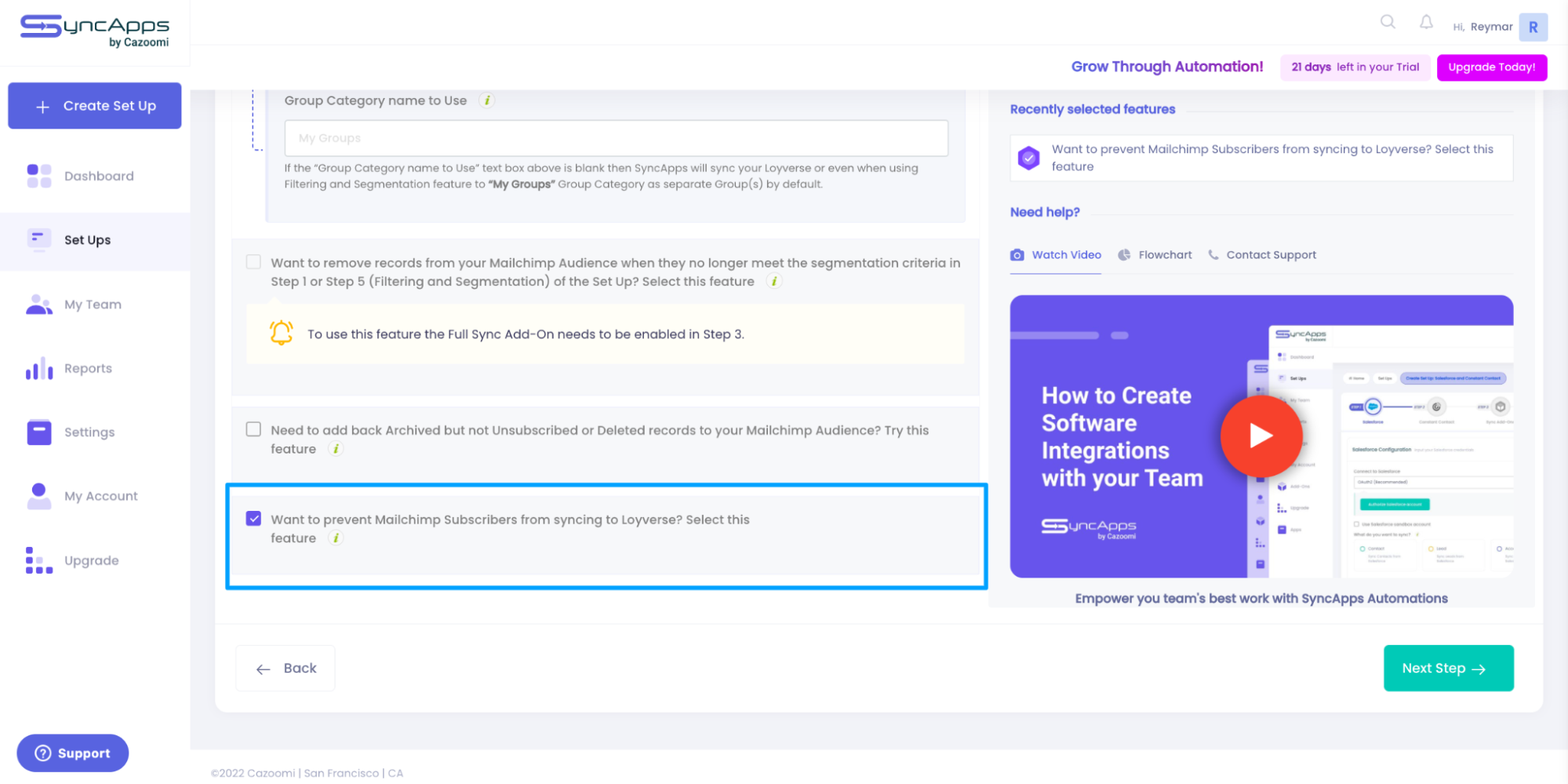
Task: Click the SyncApps by Cazoomi logo
Action: click(x=94, y=31)
